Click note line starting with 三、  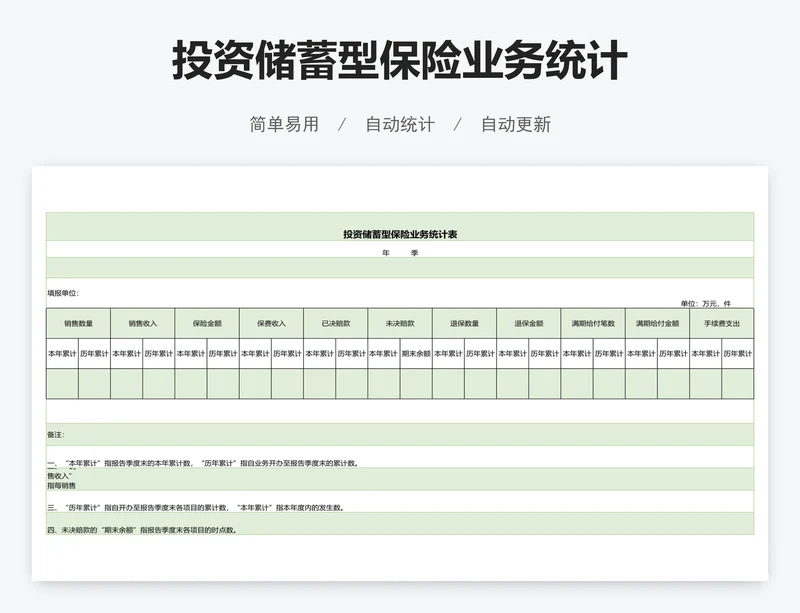click(x=196, y=508)
